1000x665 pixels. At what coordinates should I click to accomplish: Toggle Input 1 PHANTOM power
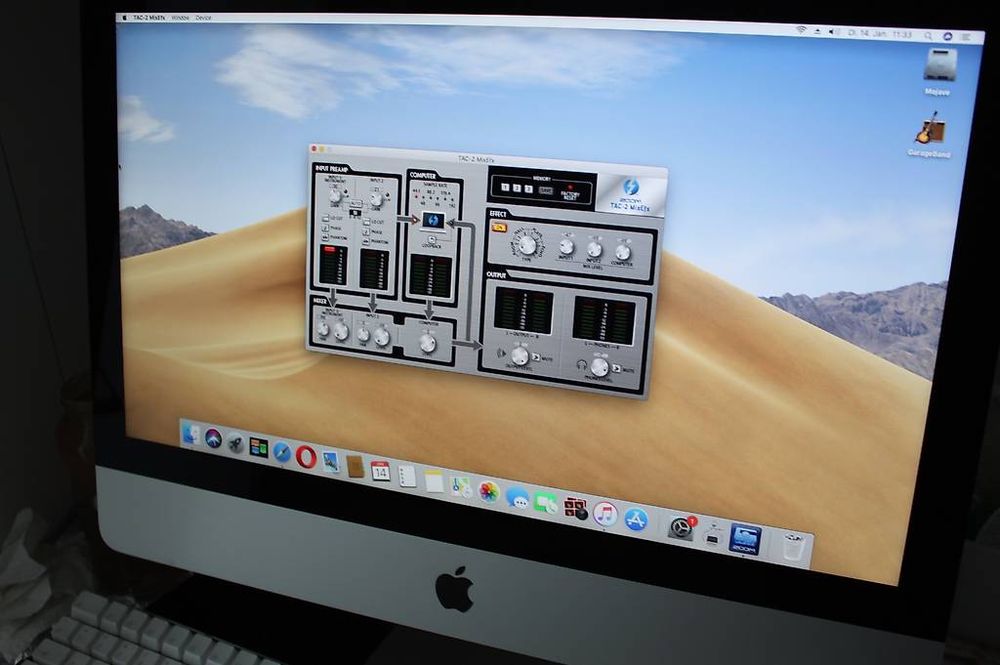pyautogui.click(x=326, y=238)
